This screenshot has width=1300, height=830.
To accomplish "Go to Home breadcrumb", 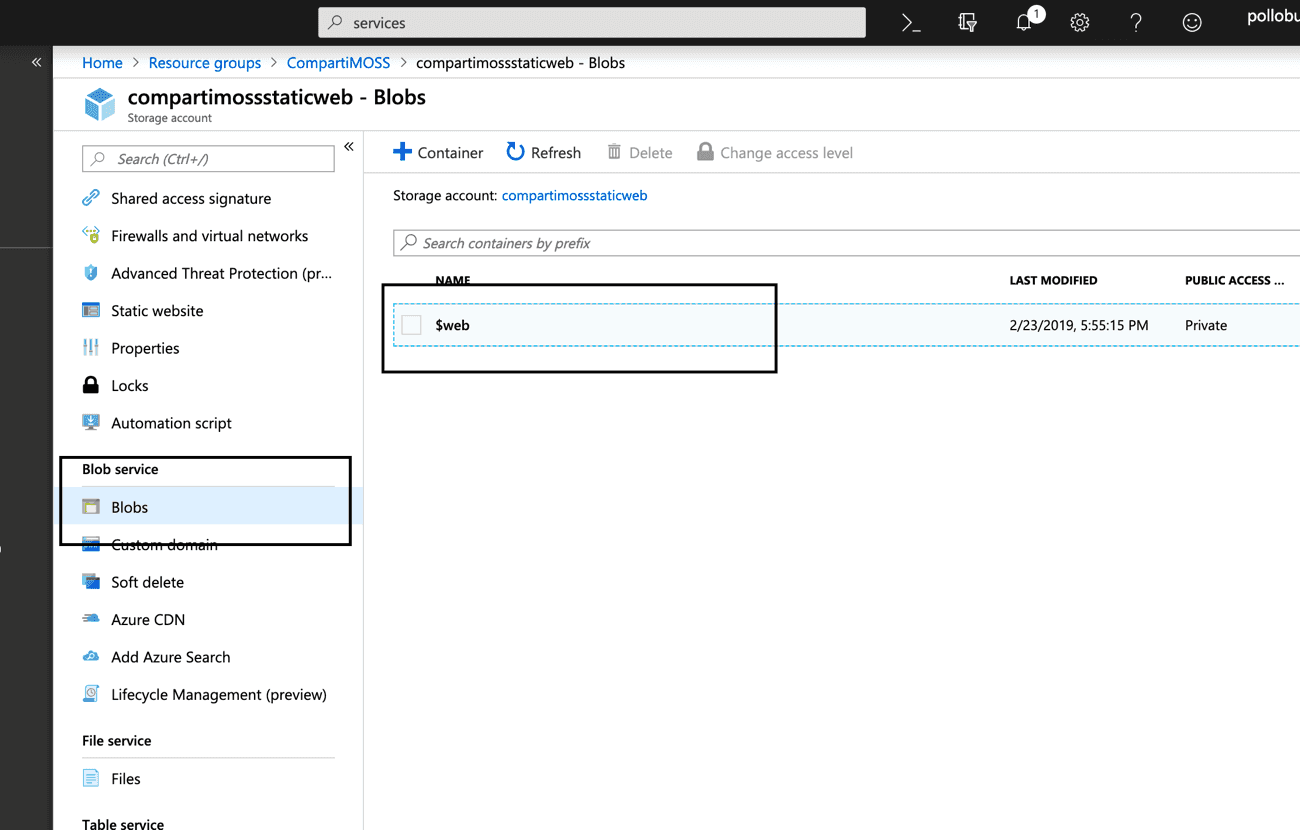I will click(x=102, y=62).
